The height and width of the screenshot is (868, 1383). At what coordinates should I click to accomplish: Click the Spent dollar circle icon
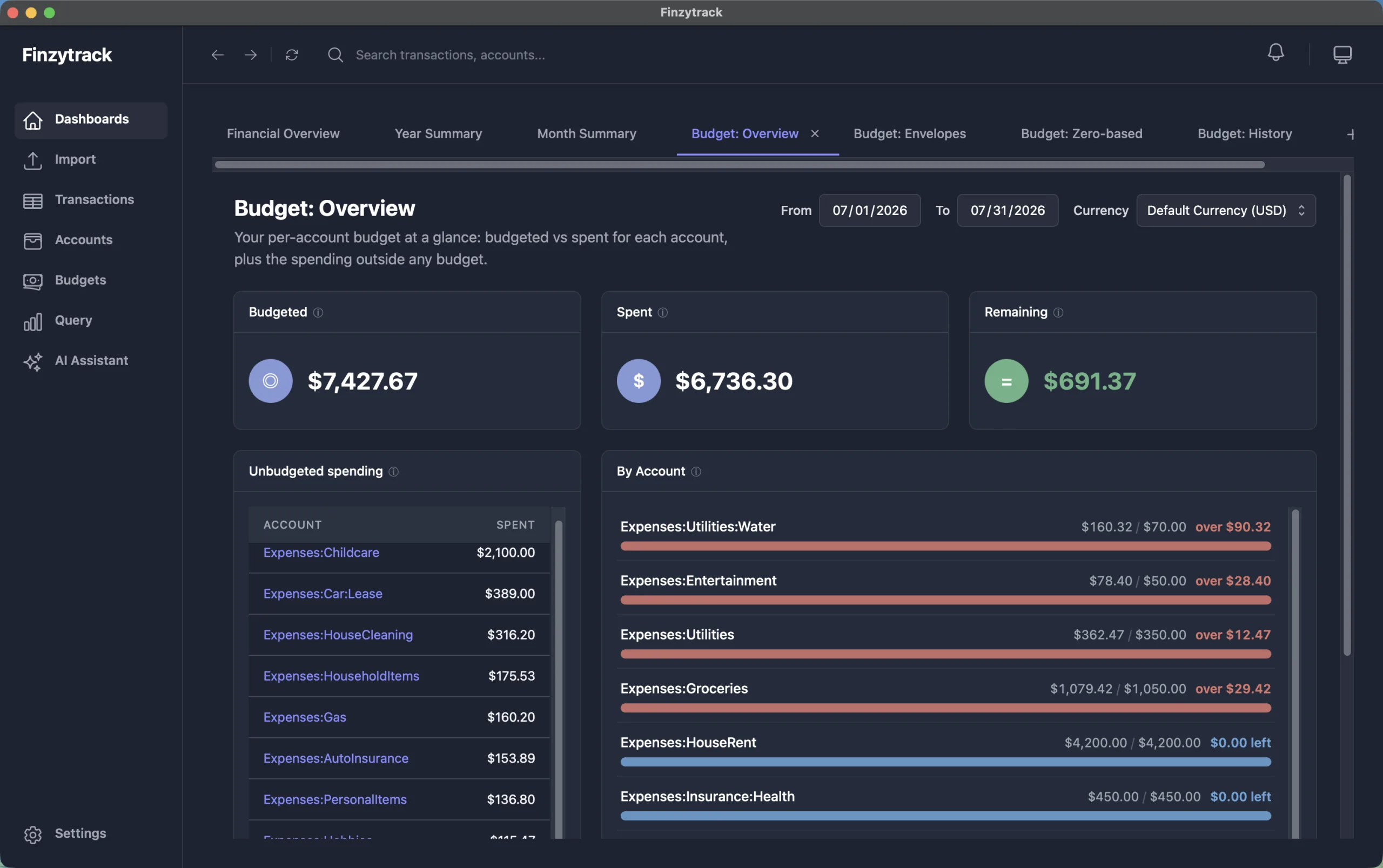point(639,381)
